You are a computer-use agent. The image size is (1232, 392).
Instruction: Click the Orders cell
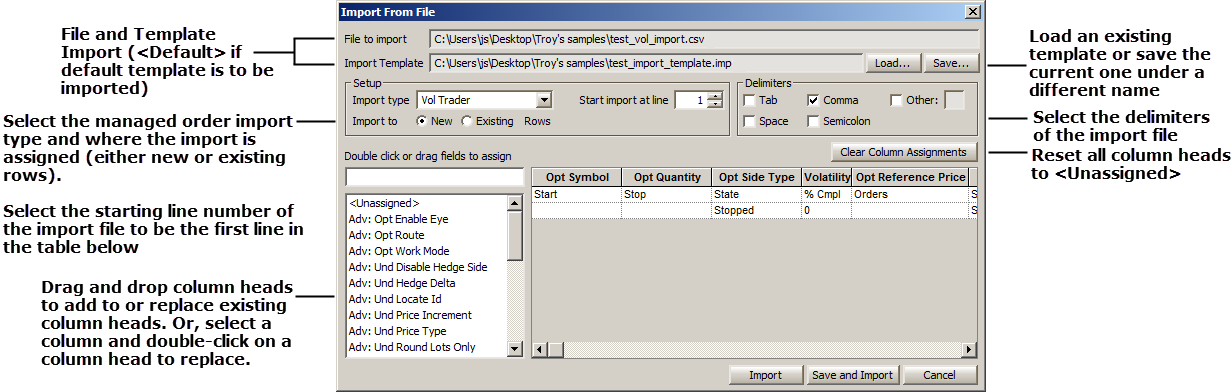pos(910,194)
